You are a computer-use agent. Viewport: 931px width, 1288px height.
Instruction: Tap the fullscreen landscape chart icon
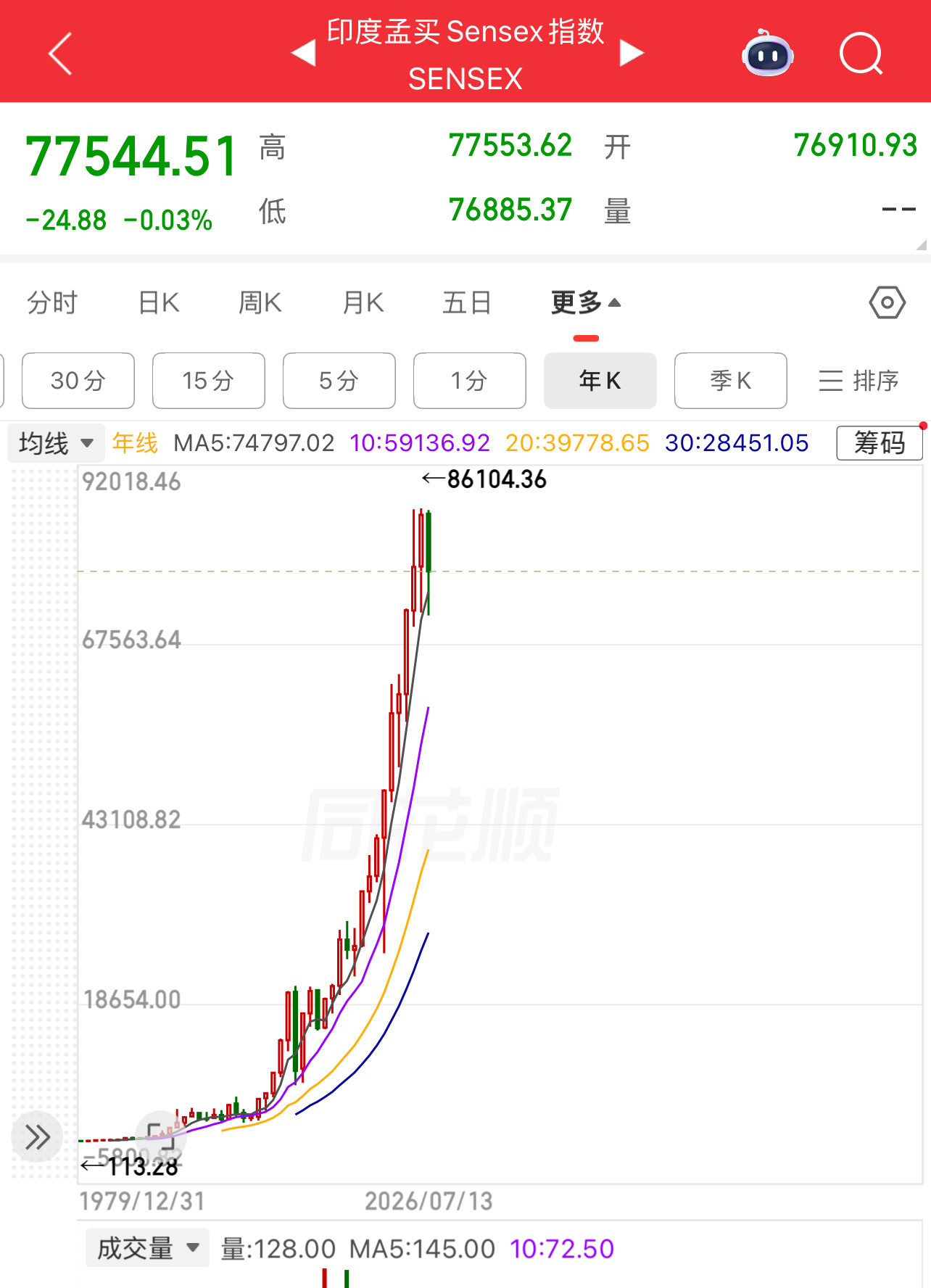161,1136
